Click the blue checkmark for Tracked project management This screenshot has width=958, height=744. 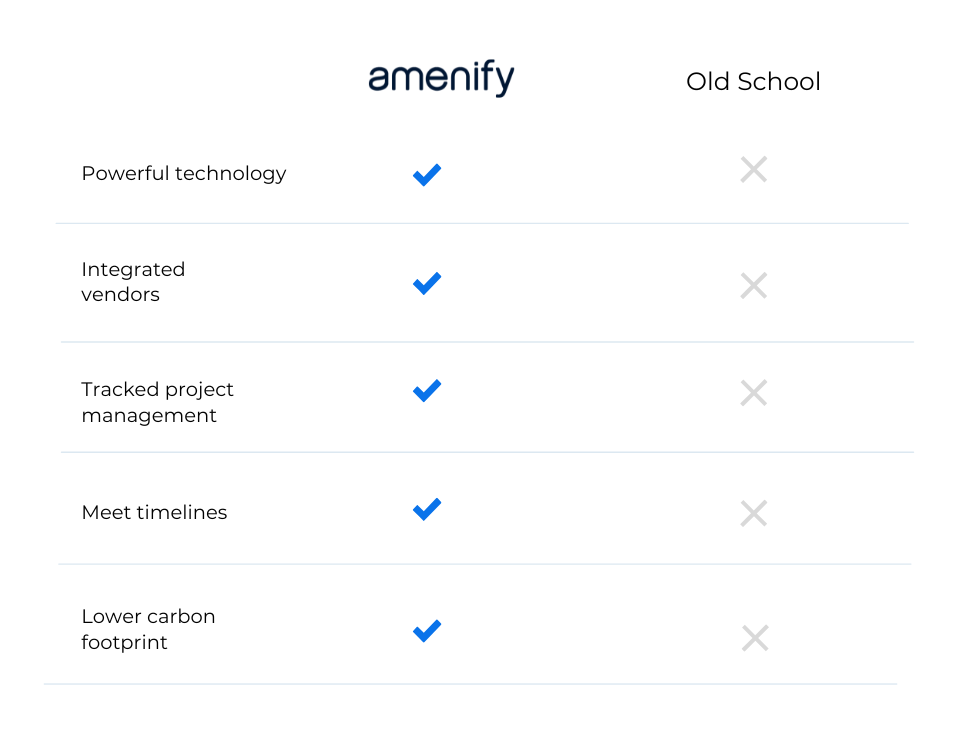[x=427, y=390]
